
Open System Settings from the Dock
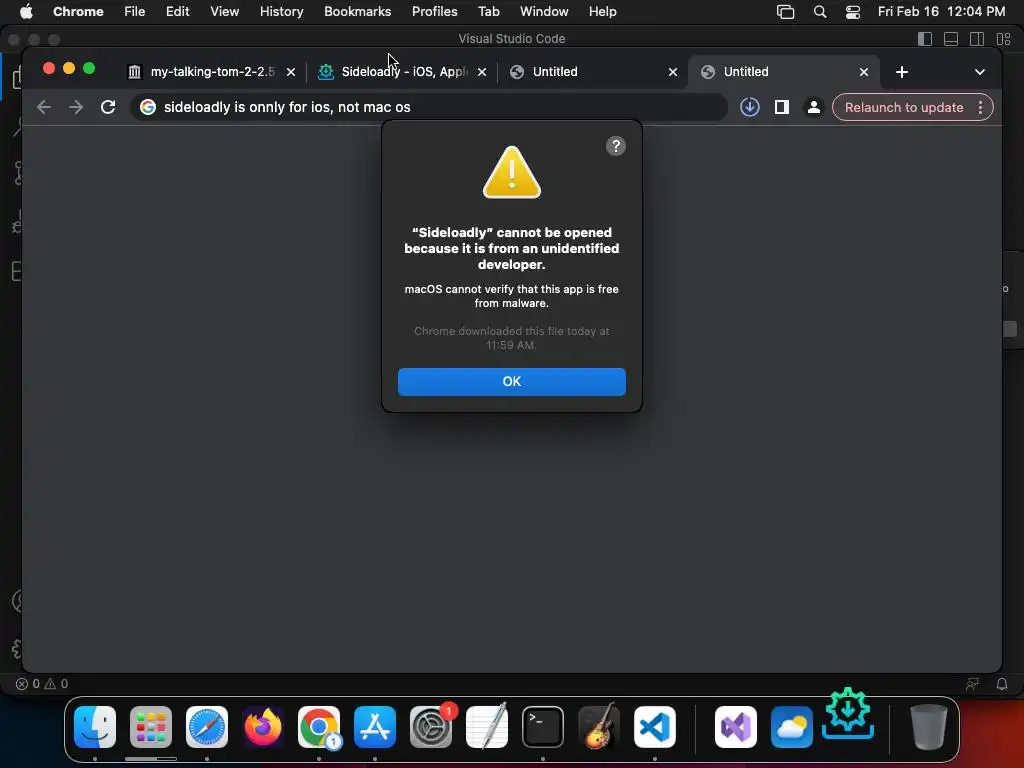point(431,727)
